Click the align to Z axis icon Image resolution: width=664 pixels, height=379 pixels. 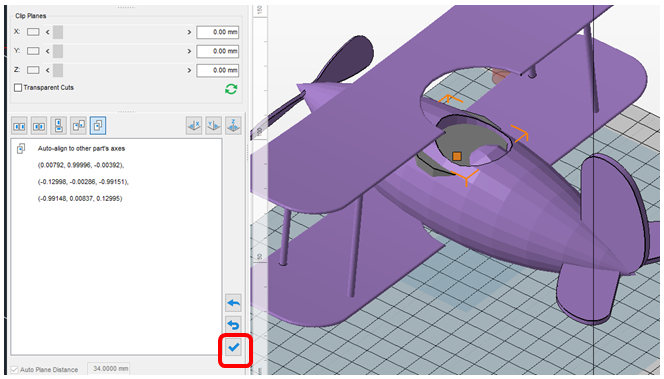(x=233, y=126)
